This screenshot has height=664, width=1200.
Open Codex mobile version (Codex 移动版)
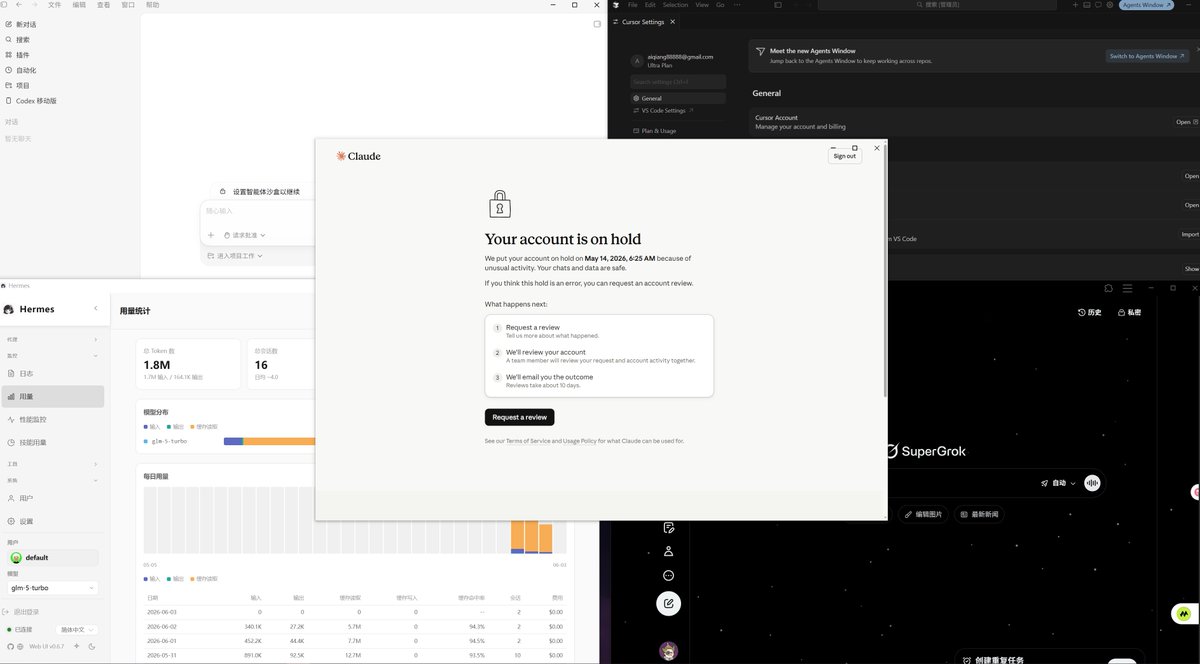32,101
